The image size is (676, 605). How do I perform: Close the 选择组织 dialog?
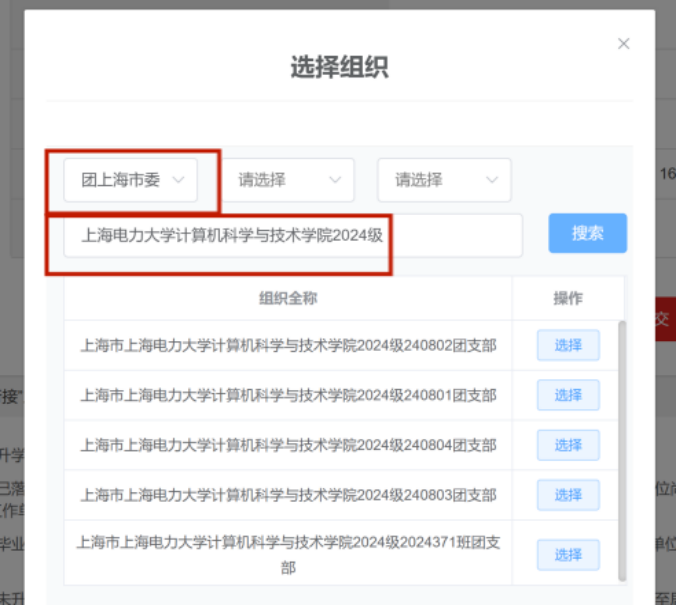(624, 44)
